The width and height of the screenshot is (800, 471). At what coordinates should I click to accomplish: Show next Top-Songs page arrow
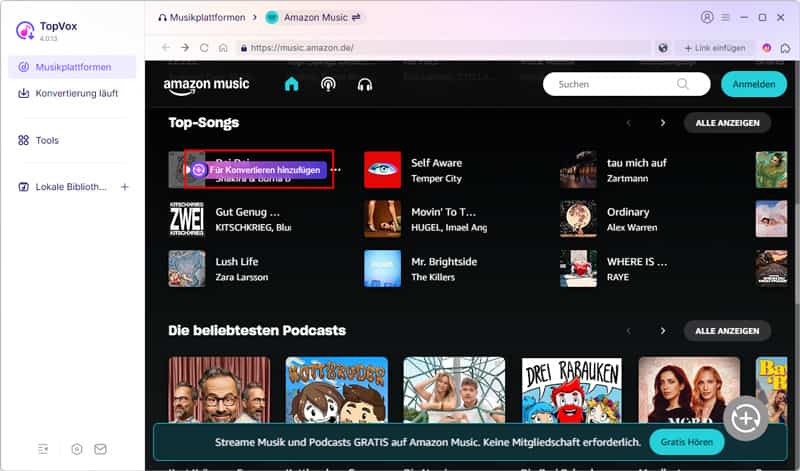662,123
